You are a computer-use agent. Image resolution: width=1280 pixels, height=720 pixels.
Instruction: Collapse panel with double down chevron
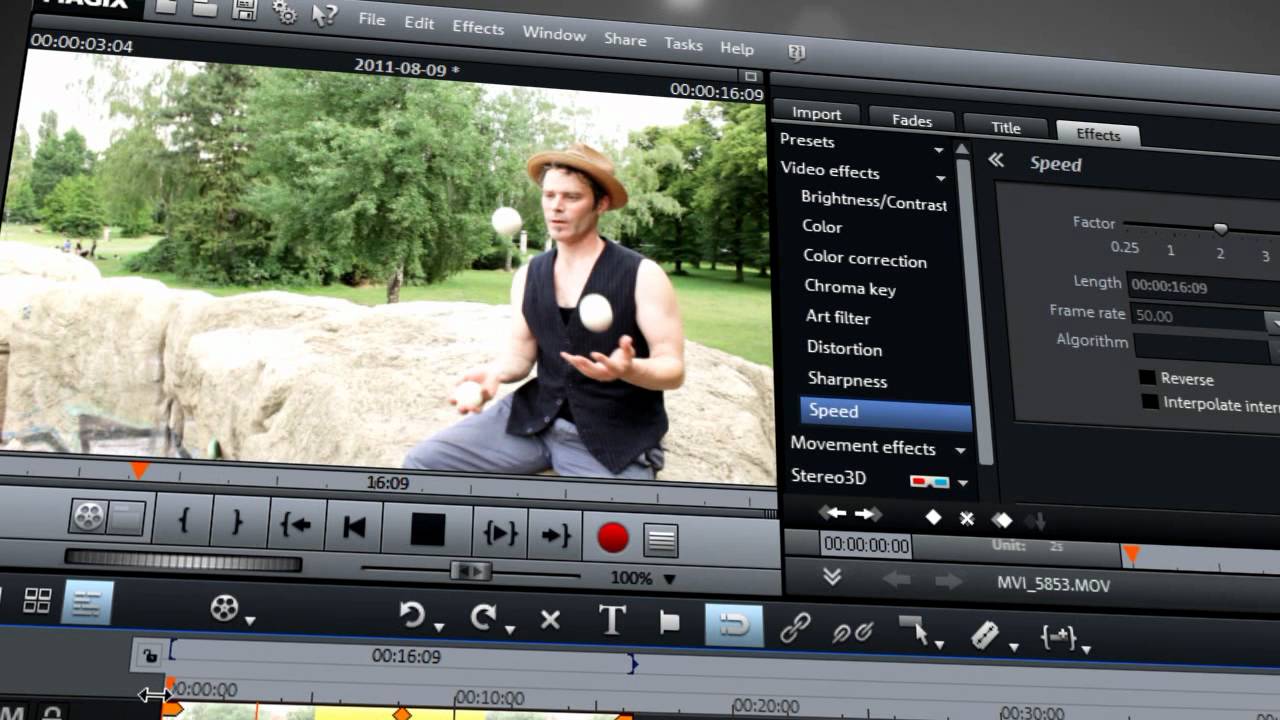tap(831, 577)
